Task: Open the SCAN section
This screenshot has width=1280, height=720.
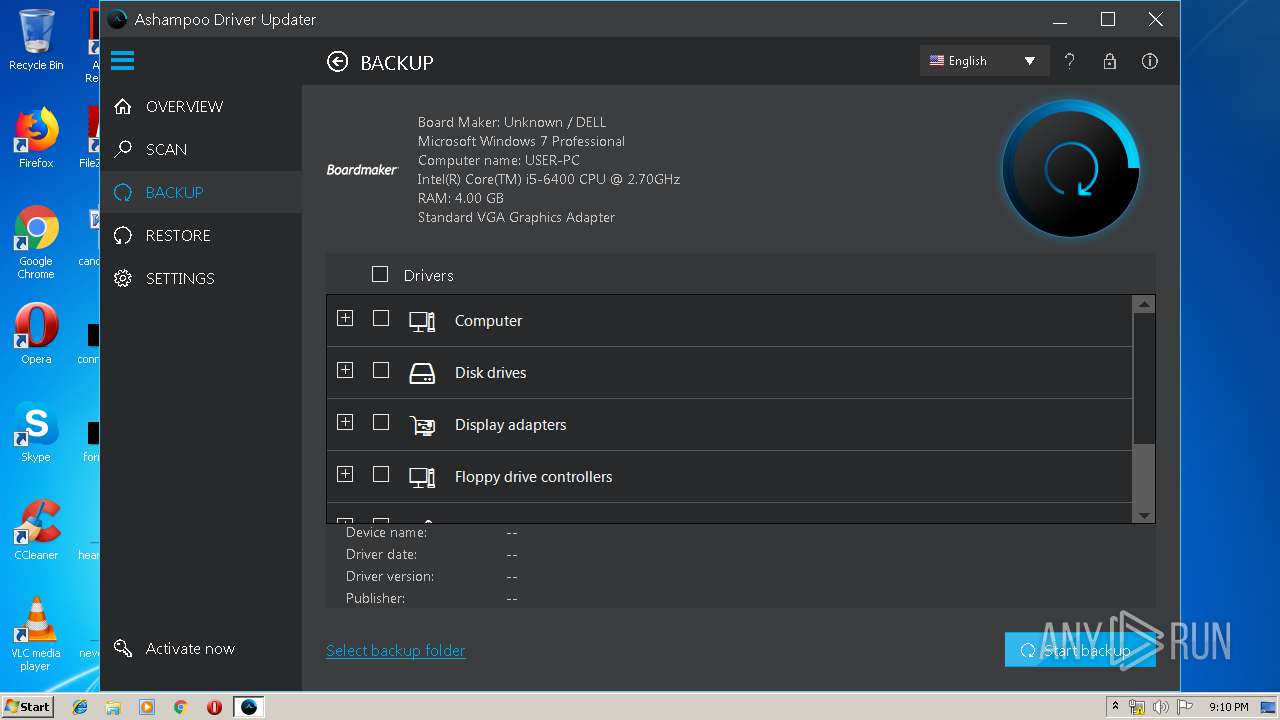Action: tap(201, 150)
